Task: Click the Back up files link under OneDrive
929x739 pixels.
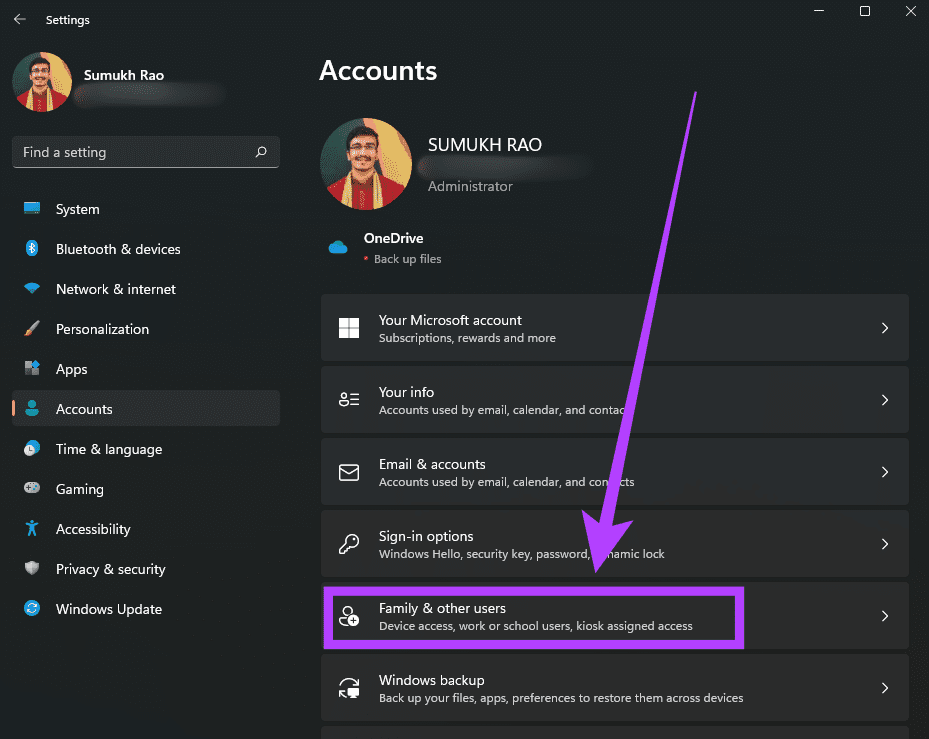Action: click(x=407, y=258)
